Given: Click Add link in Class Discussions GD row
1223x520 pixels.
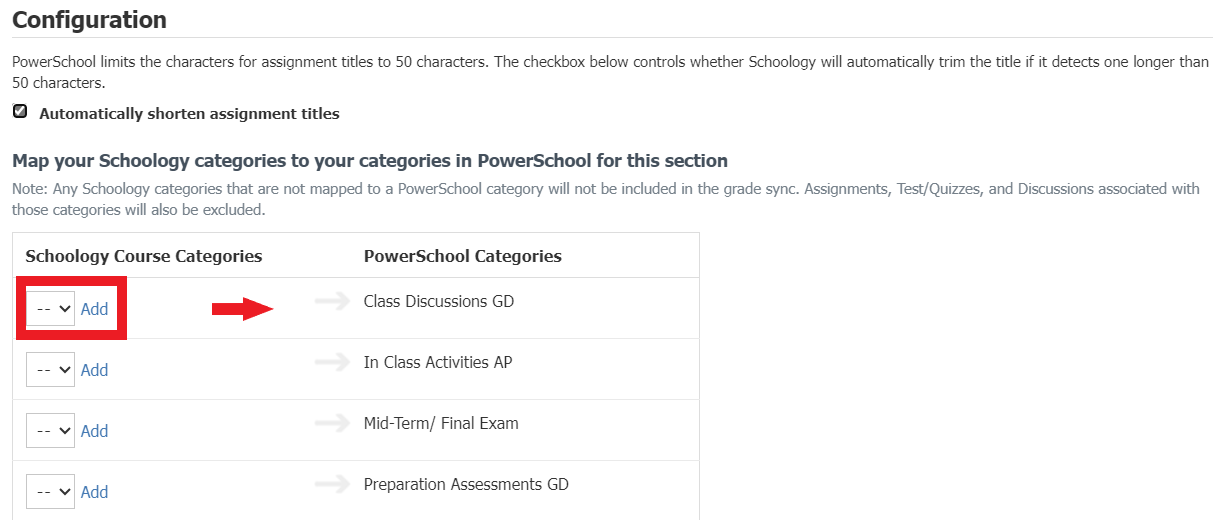Looking at the screenshot, I should 95,309.
